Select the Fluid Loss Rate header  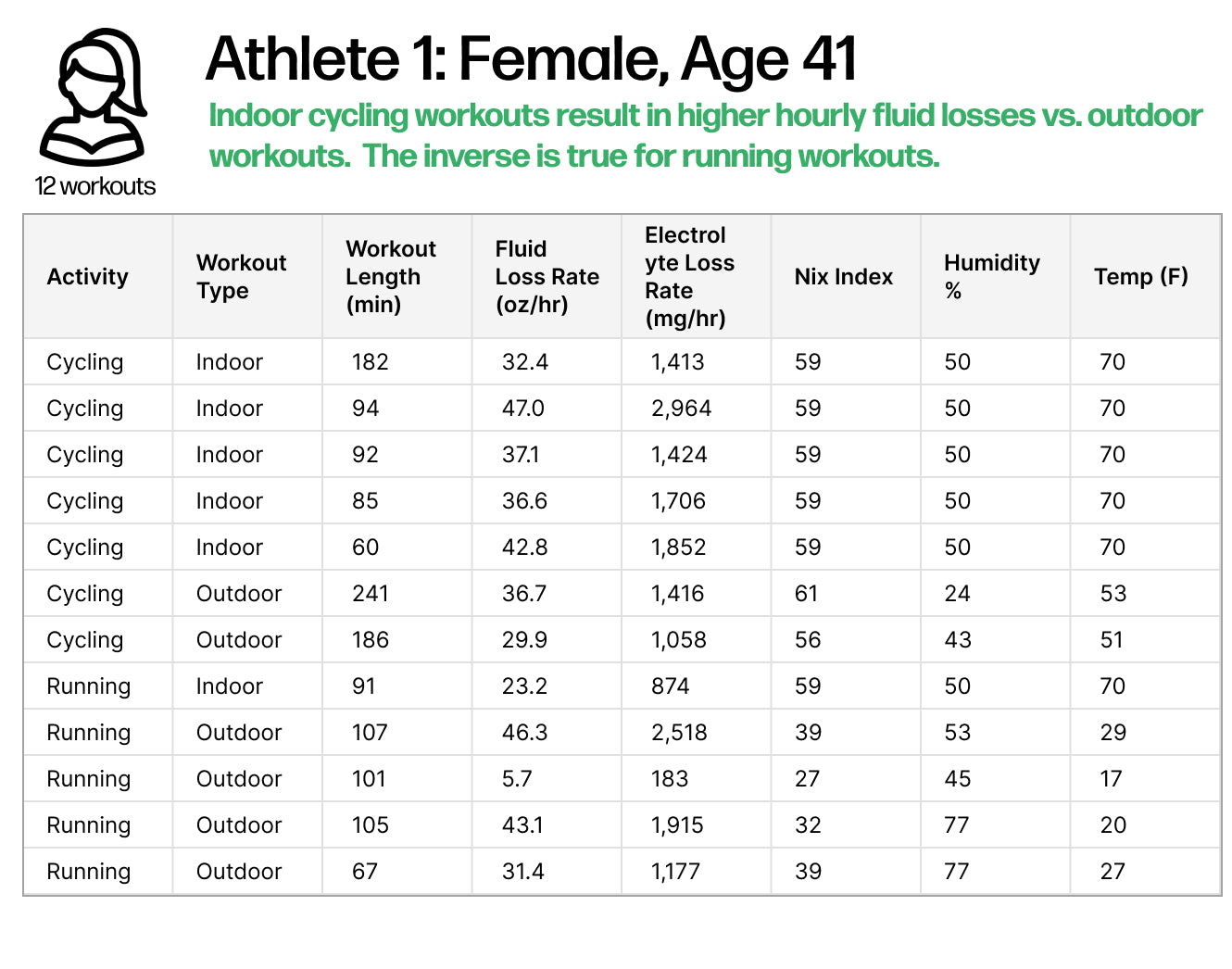point(547,277)
